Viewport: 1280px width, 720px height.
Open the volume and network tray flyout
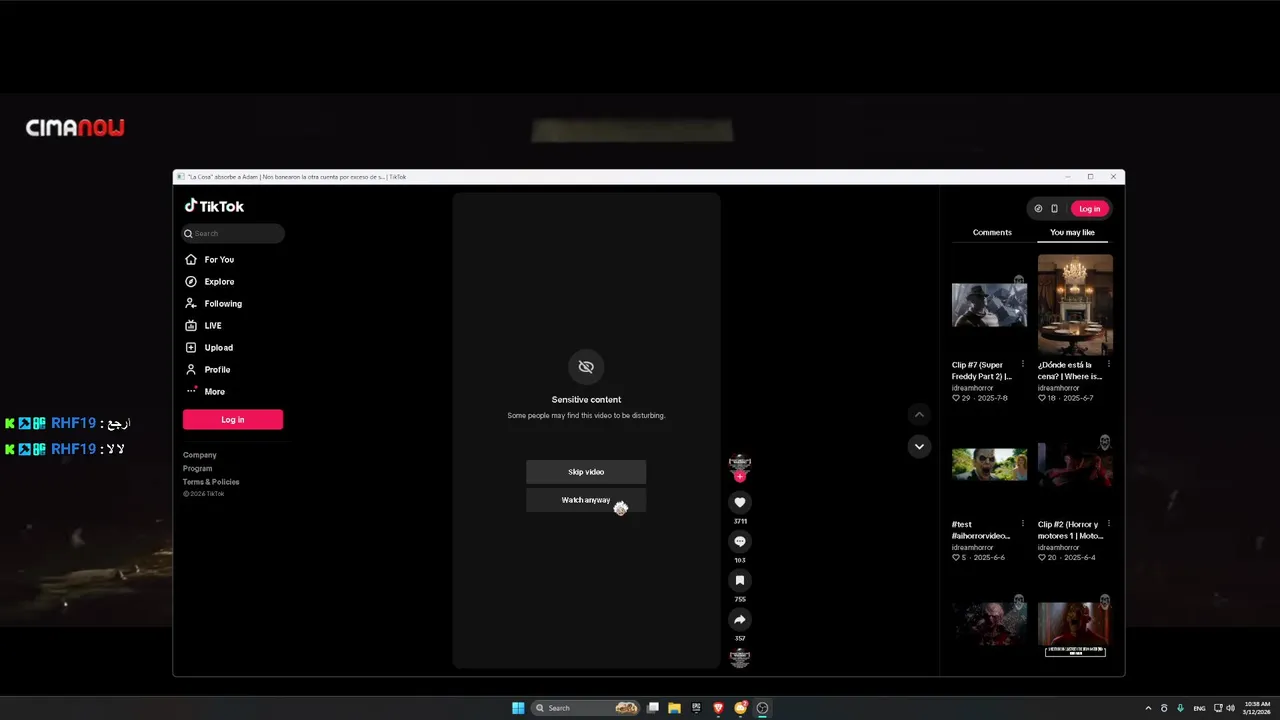(1224, 708)
